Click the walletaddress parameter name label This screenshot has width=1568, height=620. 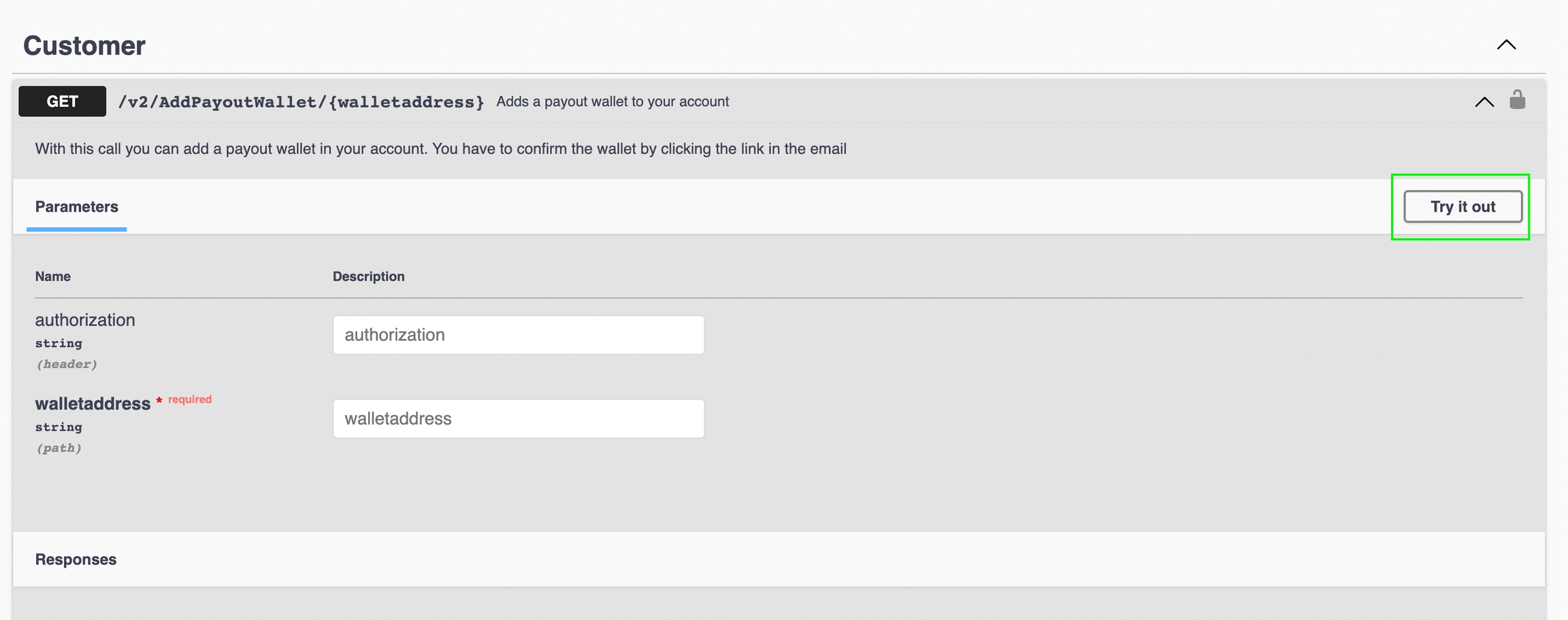[x=93, y=404]
